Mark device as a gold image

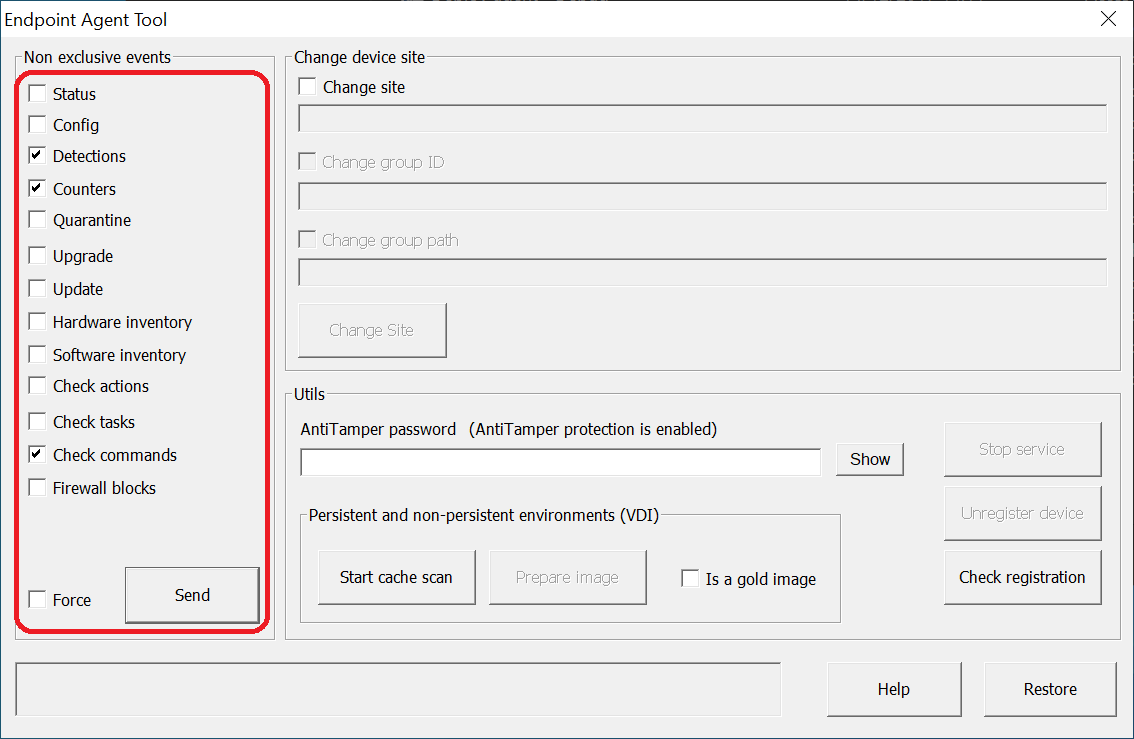tap(689, 577)
